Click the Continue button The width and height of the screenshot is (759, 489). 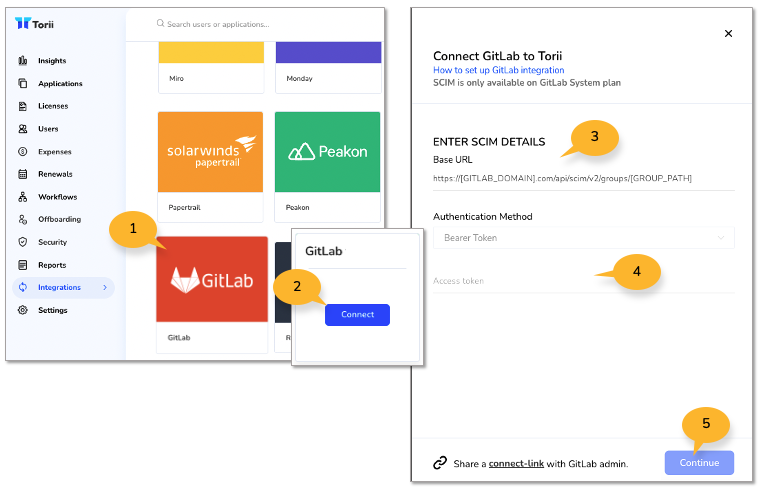[699, 462]
